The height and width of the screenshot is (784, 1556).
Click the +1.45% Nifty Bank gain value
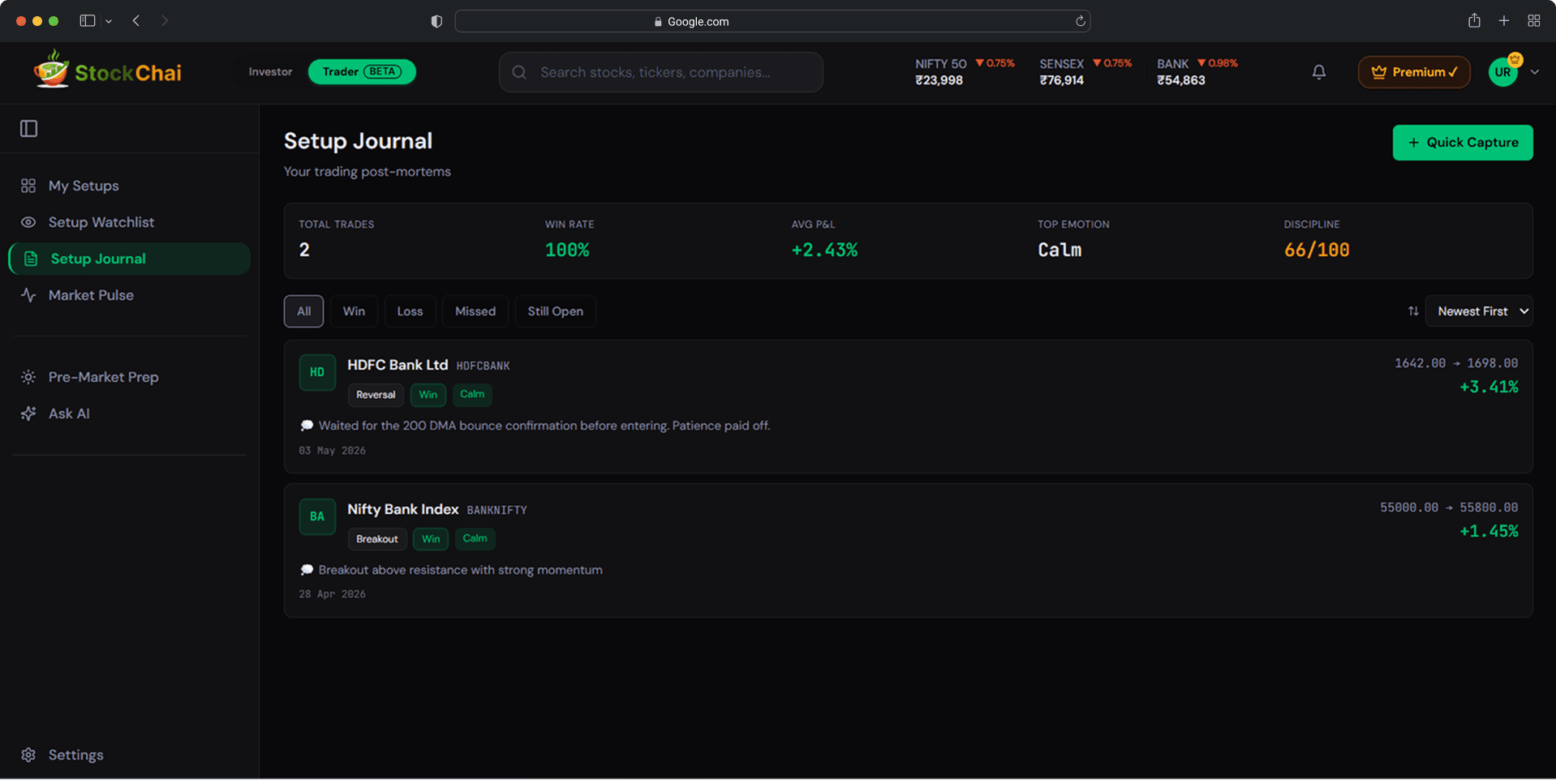pyautogui.click(x=1489, y=531)
